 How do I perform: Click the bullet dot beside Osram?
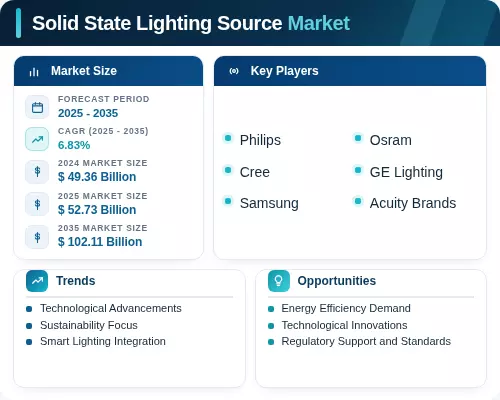[358, 138]
